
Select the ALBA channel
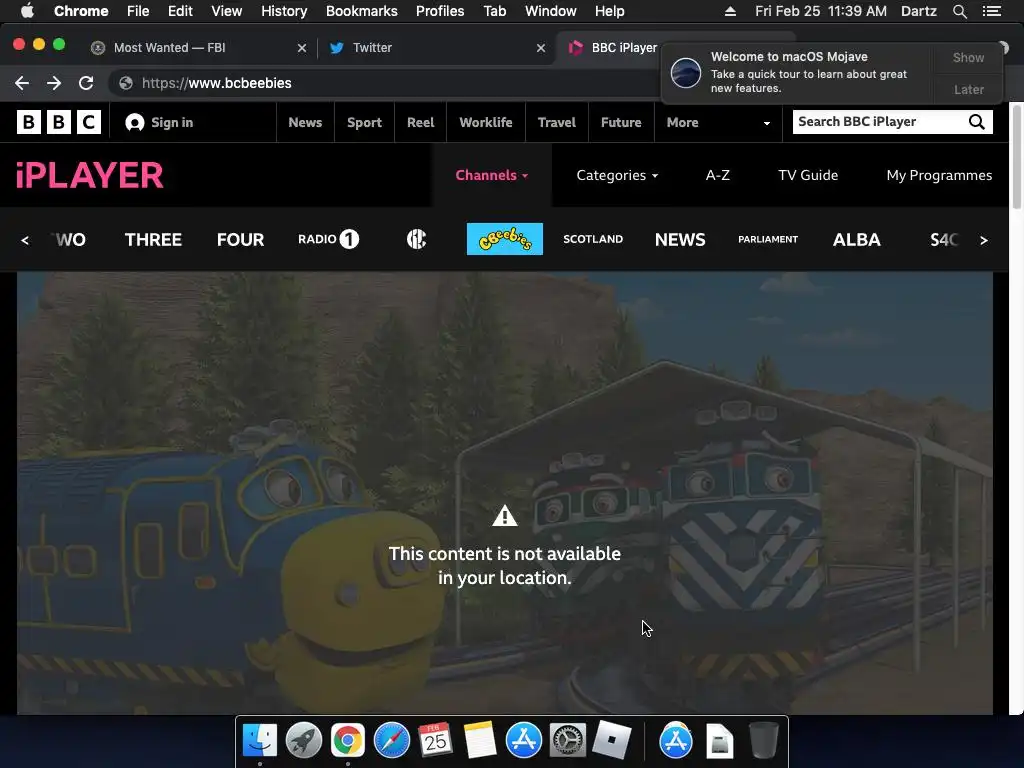tap(857, 240)
